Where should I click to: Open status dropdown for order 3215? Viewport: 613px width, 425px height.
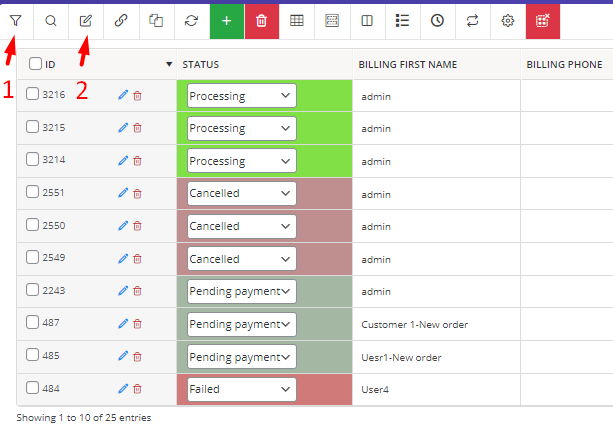click(x=241, y=129)
